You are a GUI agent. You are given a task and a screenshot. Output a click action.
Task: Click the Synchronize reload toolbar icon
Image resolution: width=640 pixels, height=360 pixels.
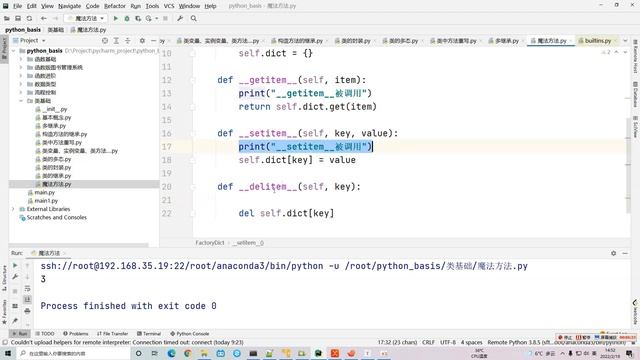point(29,18)
